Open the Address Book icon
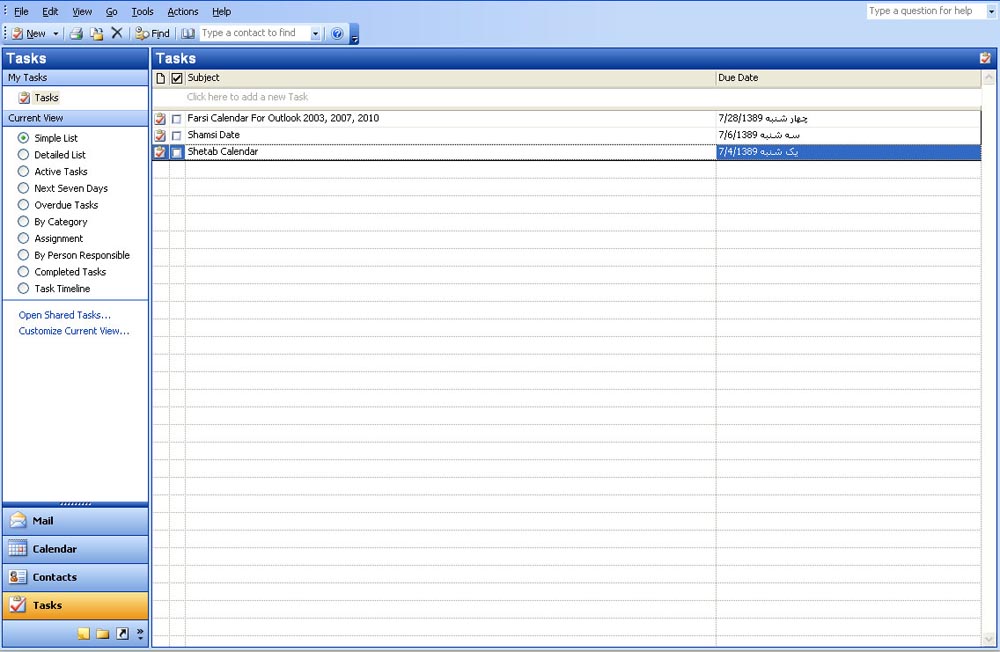Screen dimensions: 1000x652 (188, 33)
